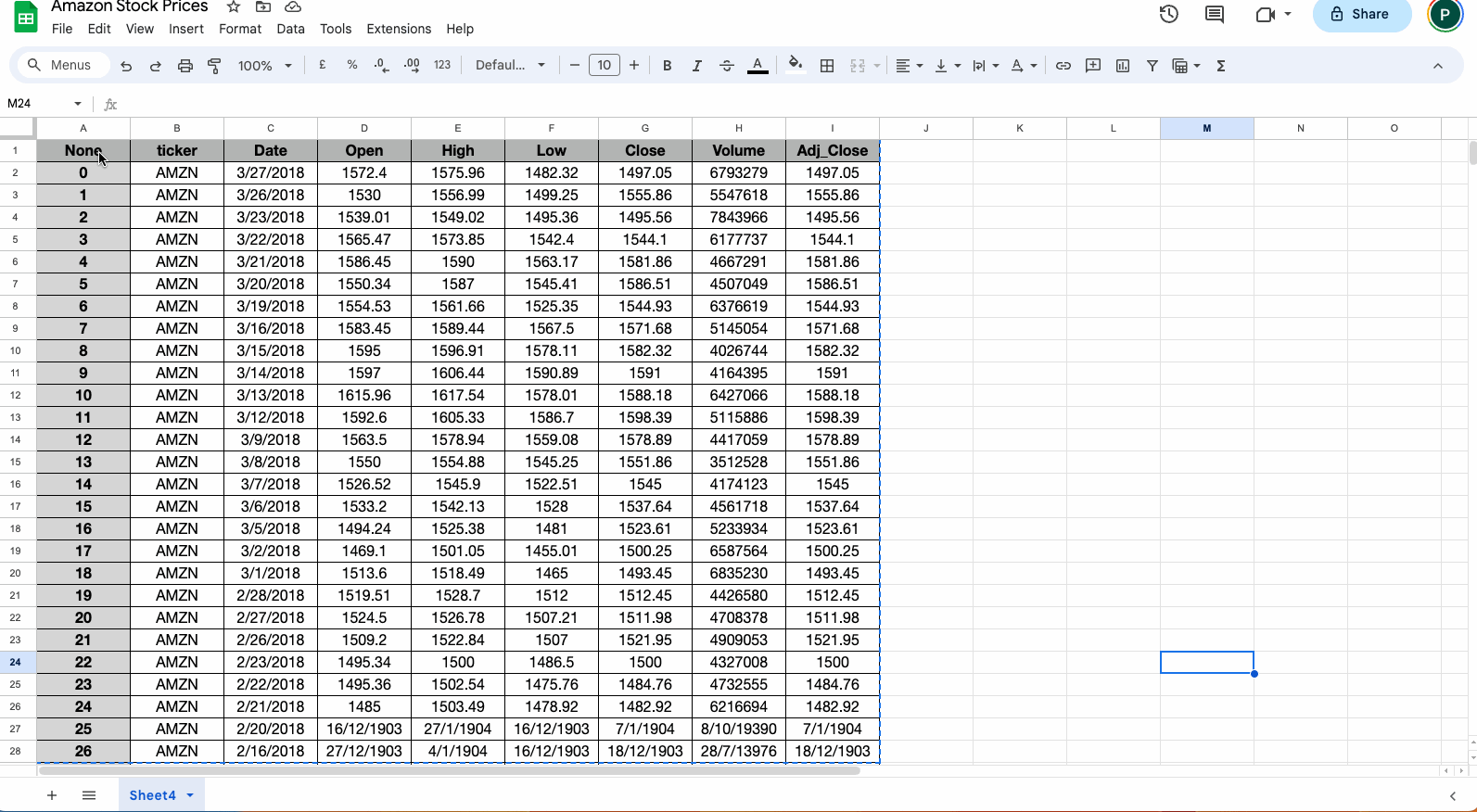The image size is (1477, 812).
Task: Open the fill color picker
Action: pyautogui.click(x=795, y=66)
